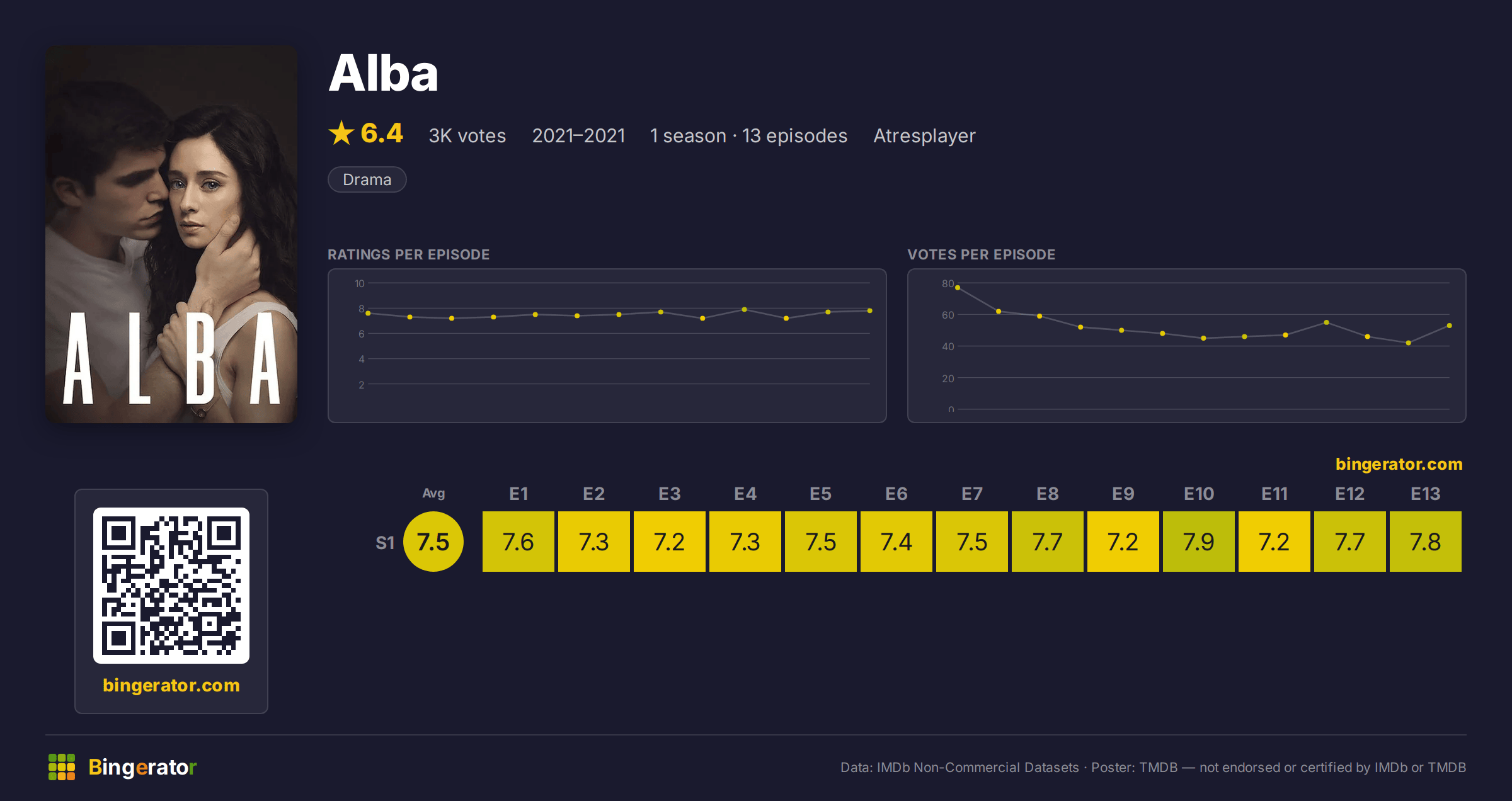Select the S1 average 7.5 circle

point(433,542)
